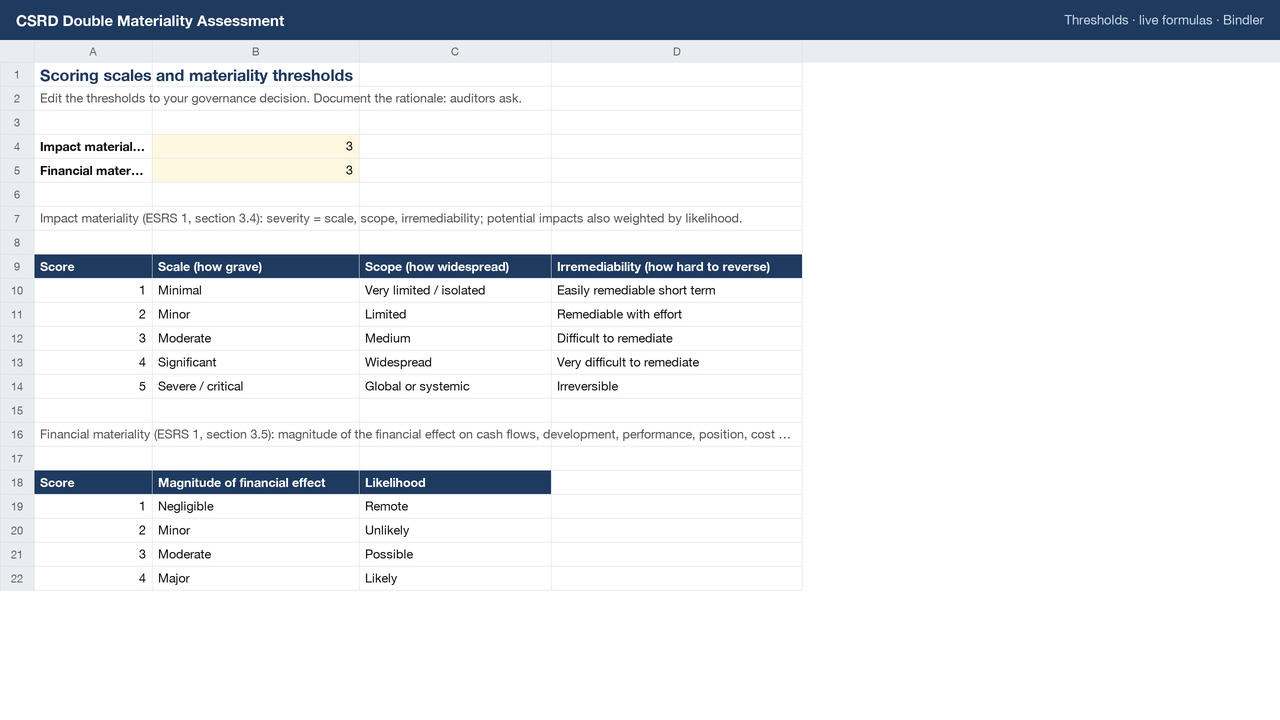Click the 'Scale (how grave)' header cell
This screenshot has height=720, width=1280.
(x=256, y=267)
